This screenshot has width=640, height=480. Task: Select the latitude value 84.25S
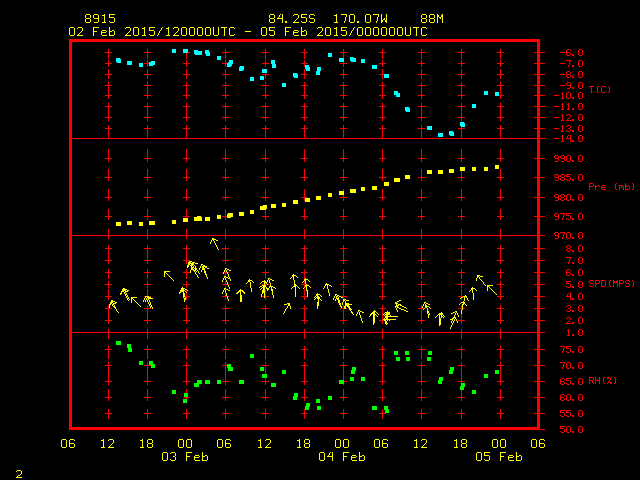coord(292,19)
